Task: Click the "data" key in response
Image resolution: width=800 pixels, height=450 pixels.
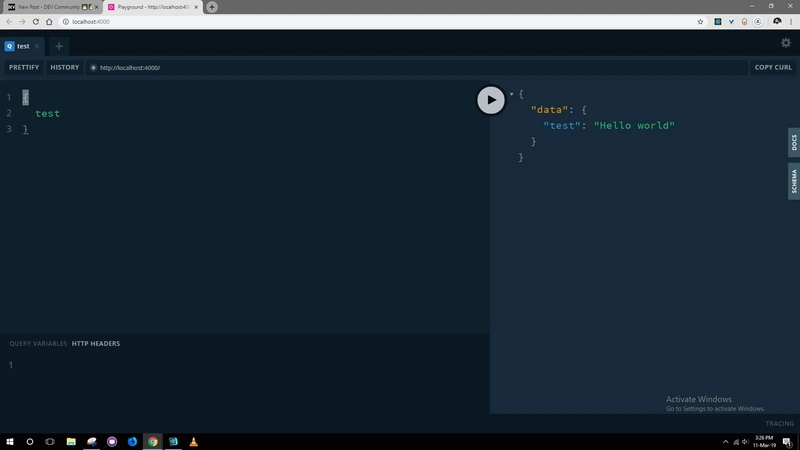Action: pos(549,110)
